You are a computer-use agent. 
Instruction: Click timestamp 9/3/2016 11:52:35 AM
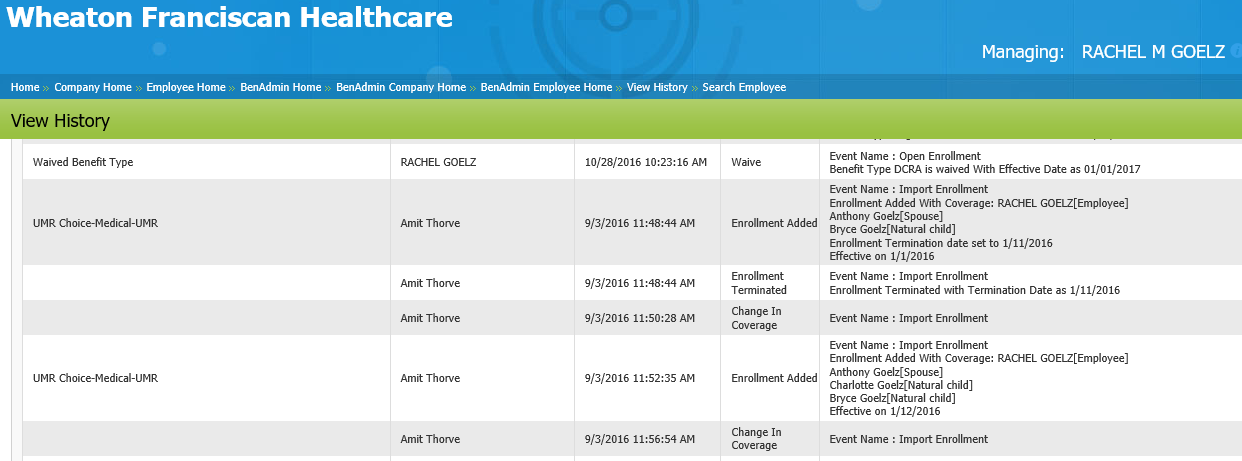(x=640, y=378)
